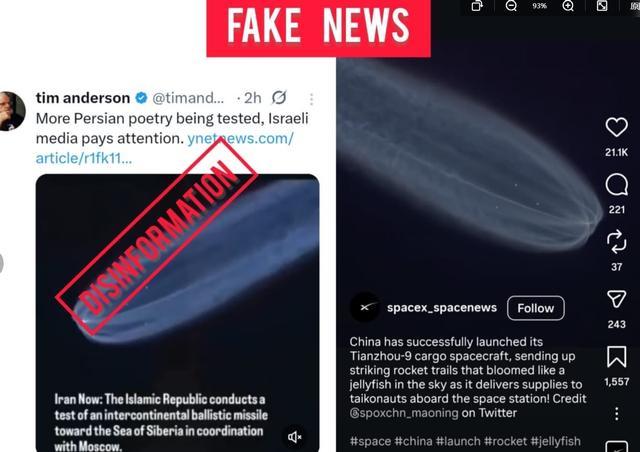The image size is (640, 452).
Task: Open comments via speech bubble icon
Action: (x=616, y=185)
